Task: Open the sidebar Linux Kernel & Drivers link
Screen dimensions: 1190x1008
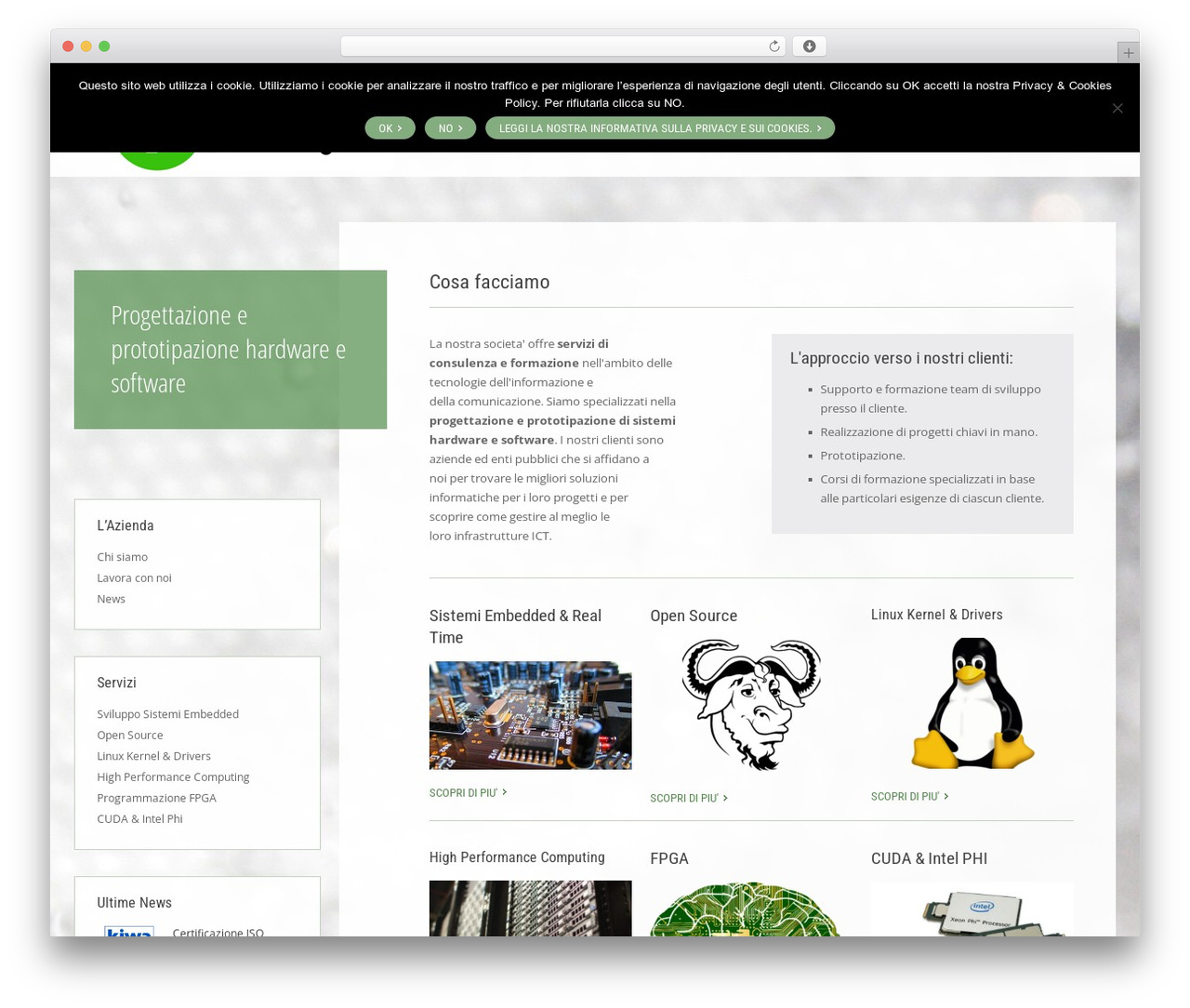Action: [153, 756]
